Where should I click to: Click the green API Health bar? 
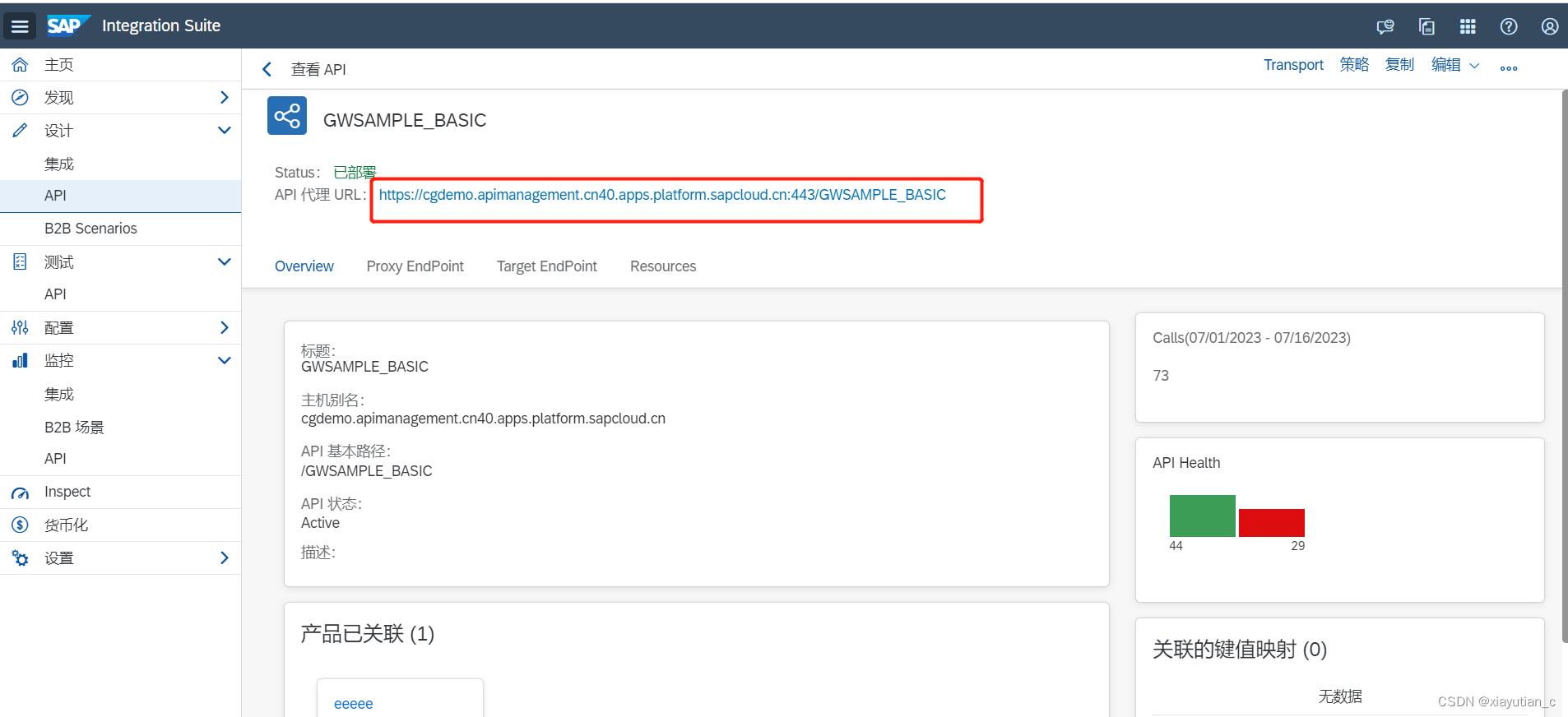tap(1202, 516)
